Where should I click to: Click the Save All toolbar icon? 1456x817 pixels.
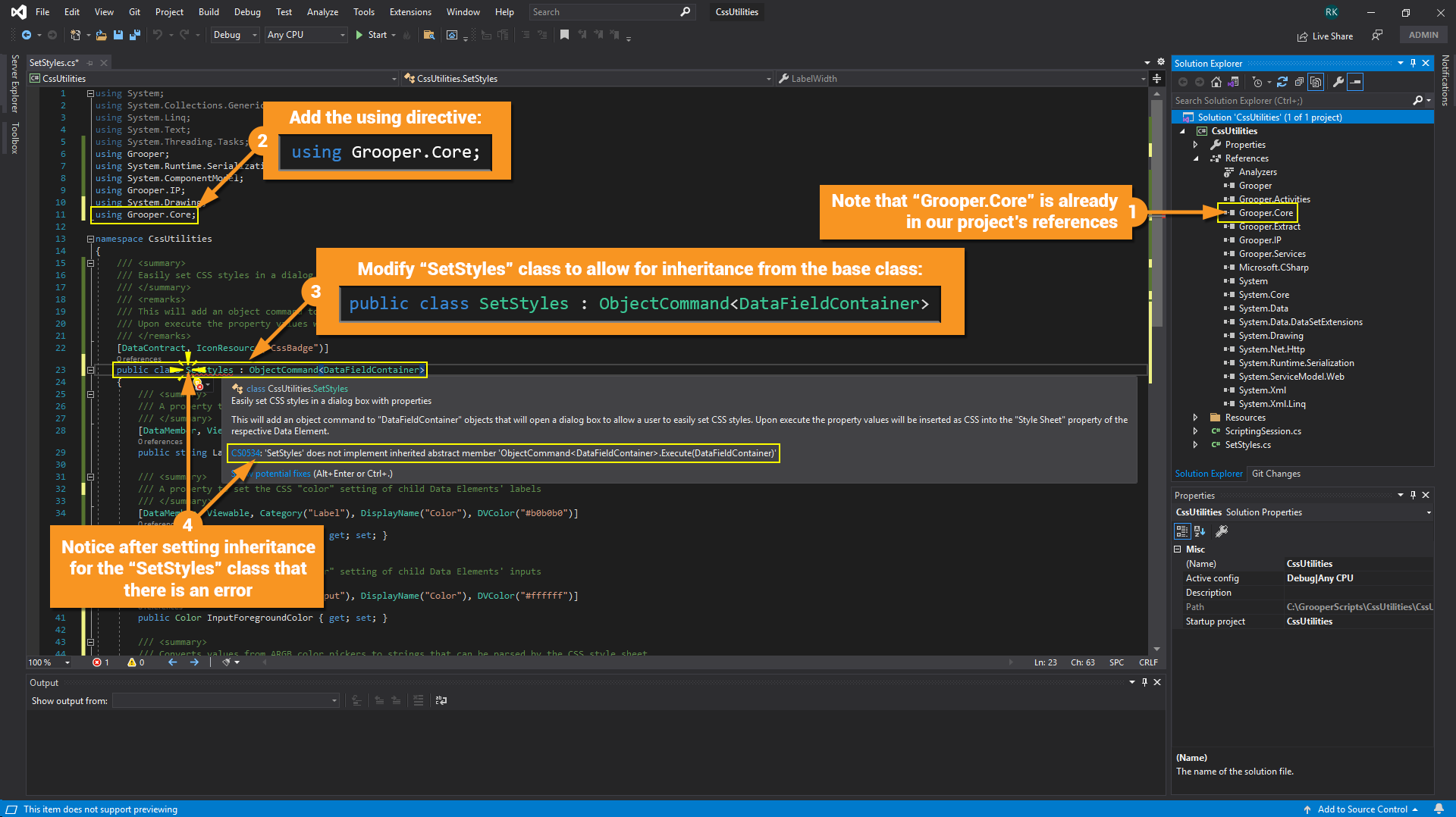135,35
